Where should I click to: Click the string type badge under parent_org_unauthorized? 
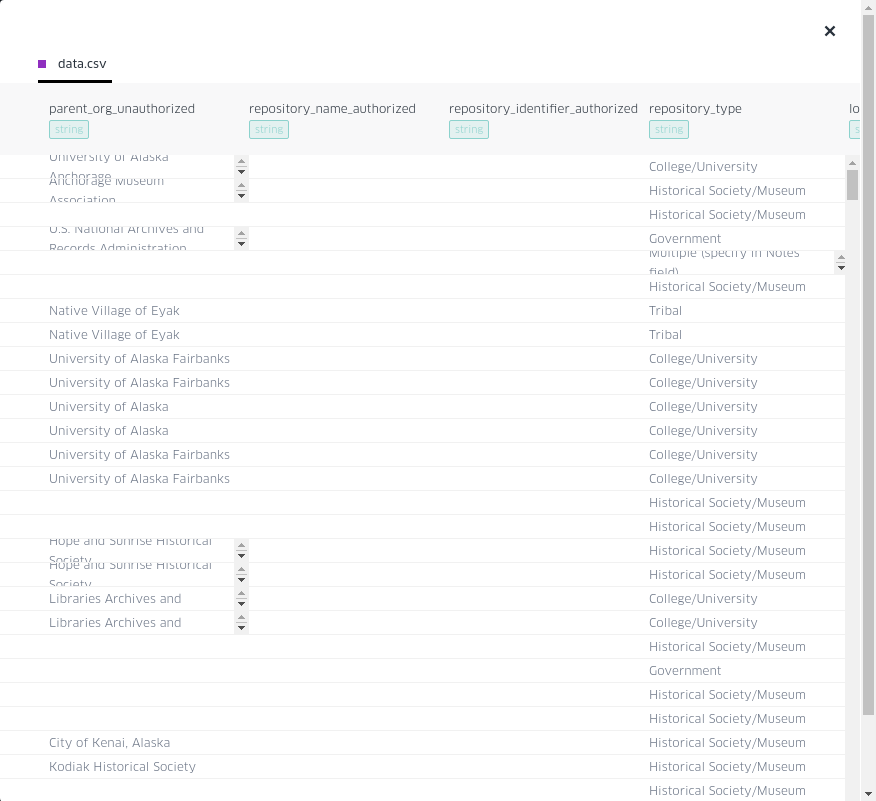[x=68, y=129]
